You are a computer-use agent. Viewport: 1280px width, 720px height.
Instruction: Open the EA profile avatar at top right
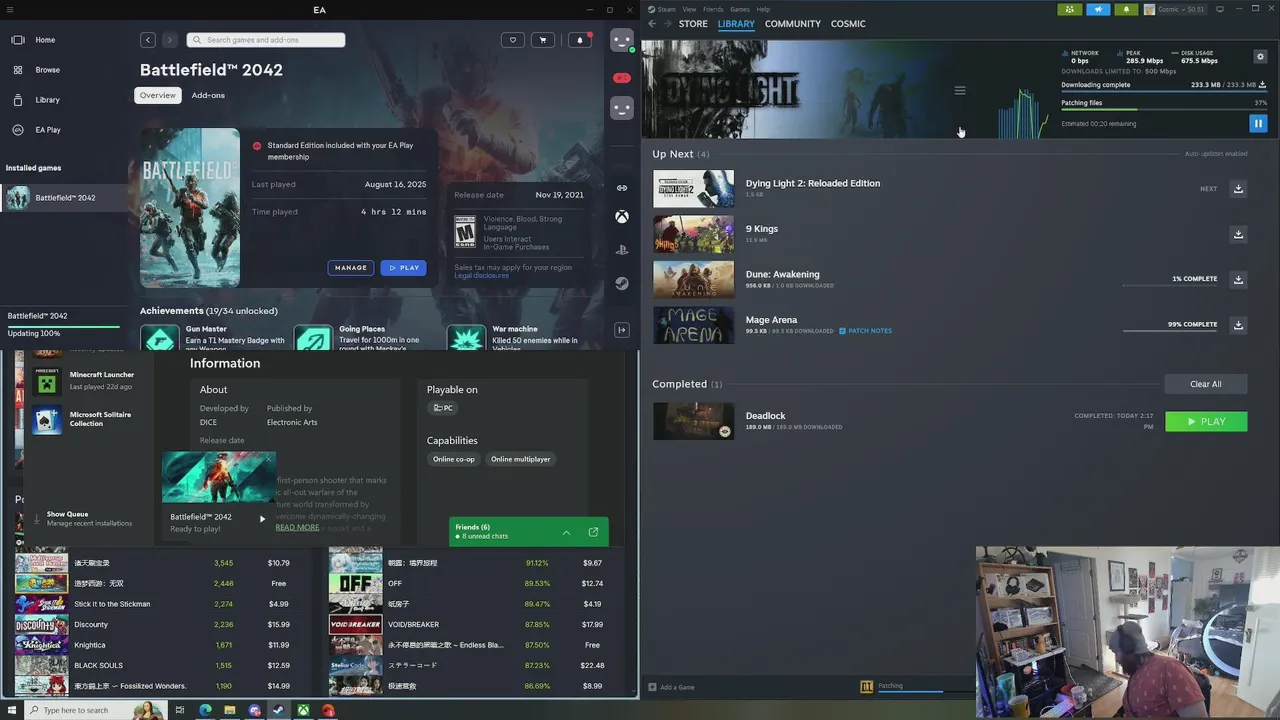(x=622, y=41)
